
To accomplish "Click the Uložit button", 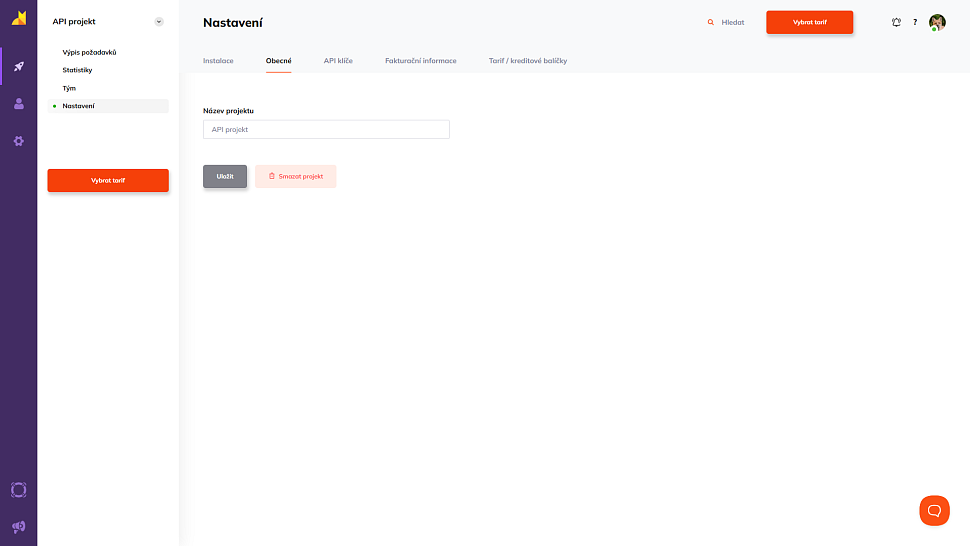I will pos(225,176).
